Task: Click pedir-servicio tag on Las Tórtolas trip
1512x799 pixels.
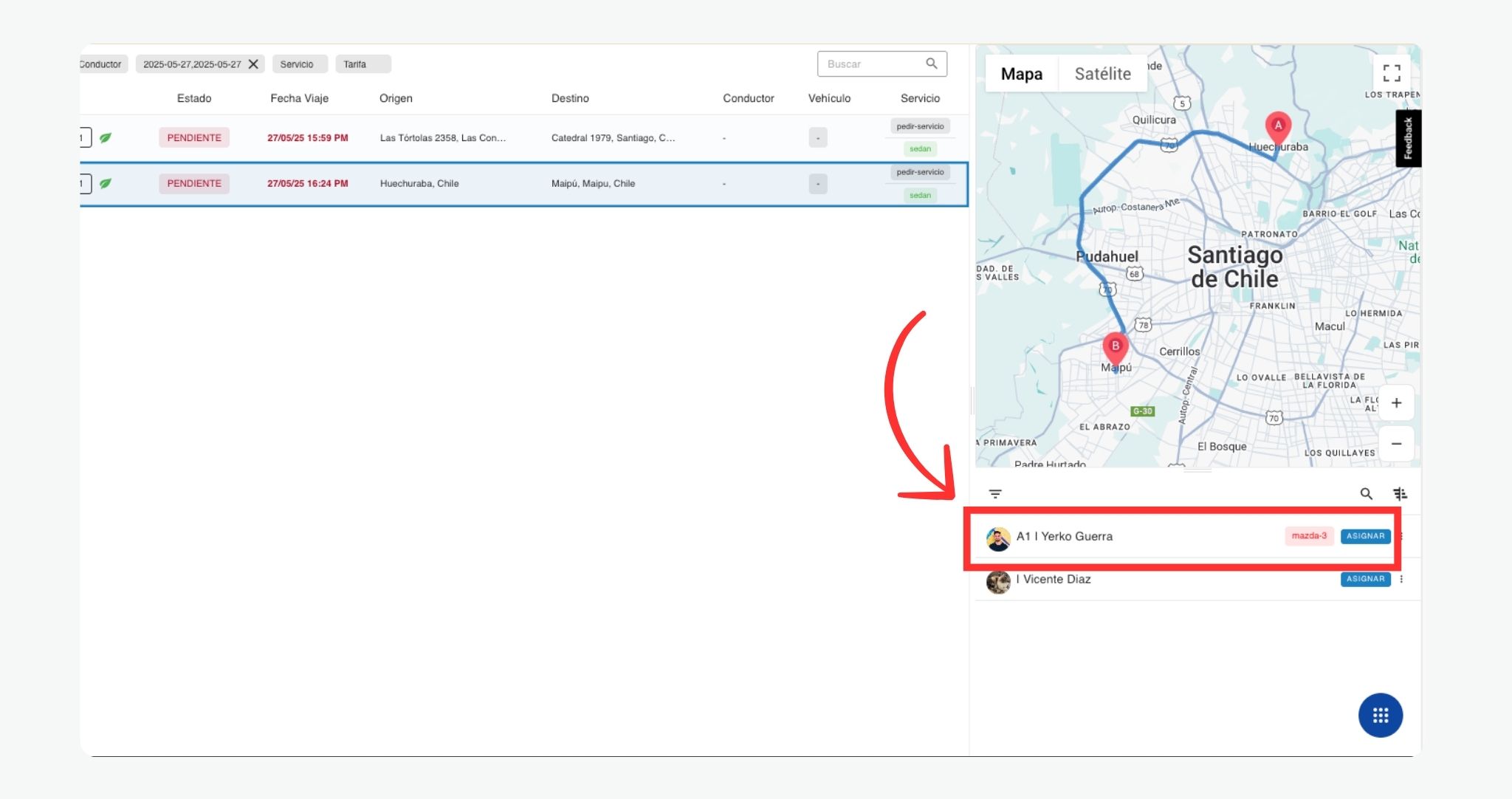Action: coord(920,126)
